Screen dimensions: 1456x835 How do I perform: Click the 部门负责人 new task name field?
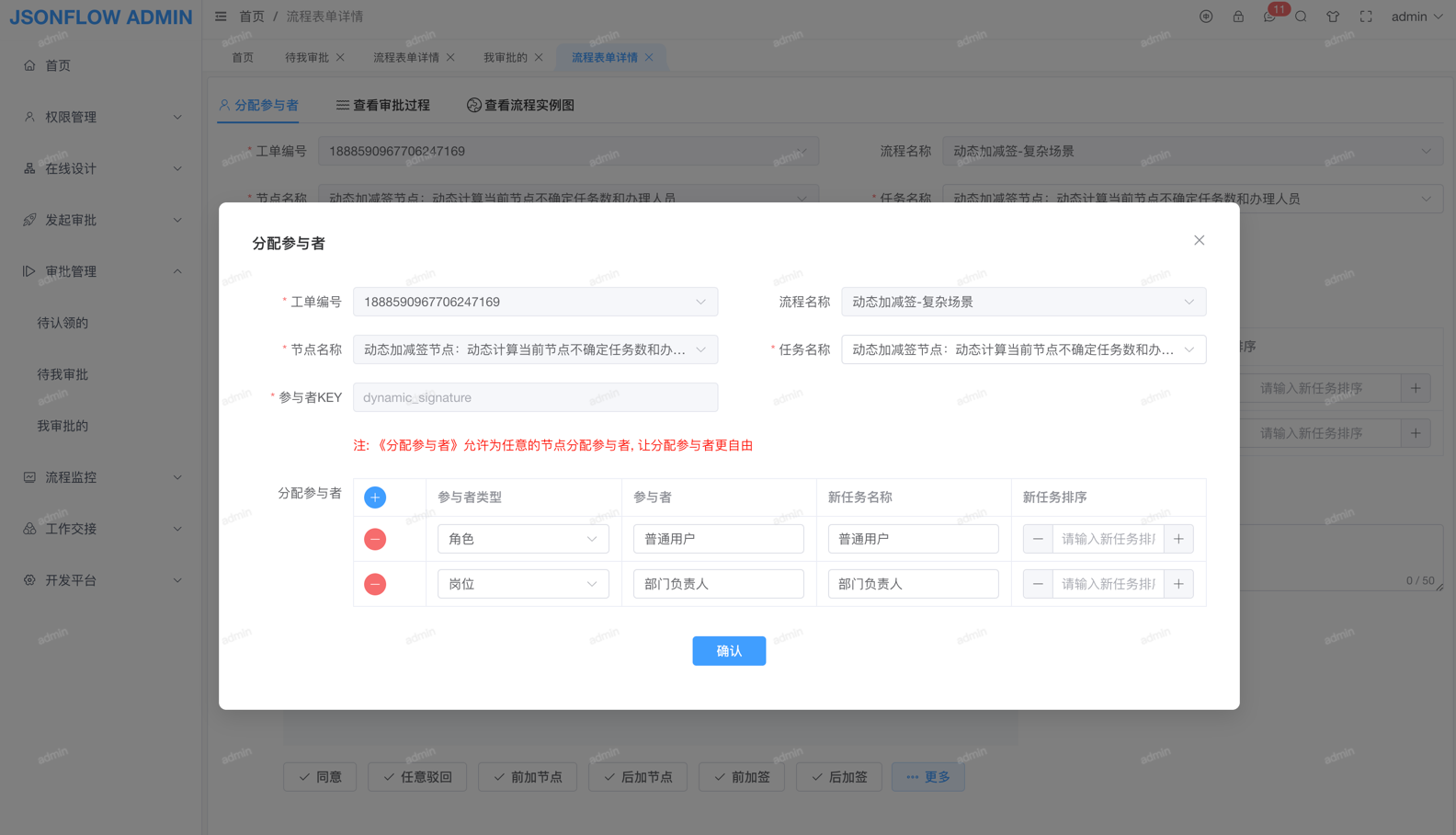913,584
